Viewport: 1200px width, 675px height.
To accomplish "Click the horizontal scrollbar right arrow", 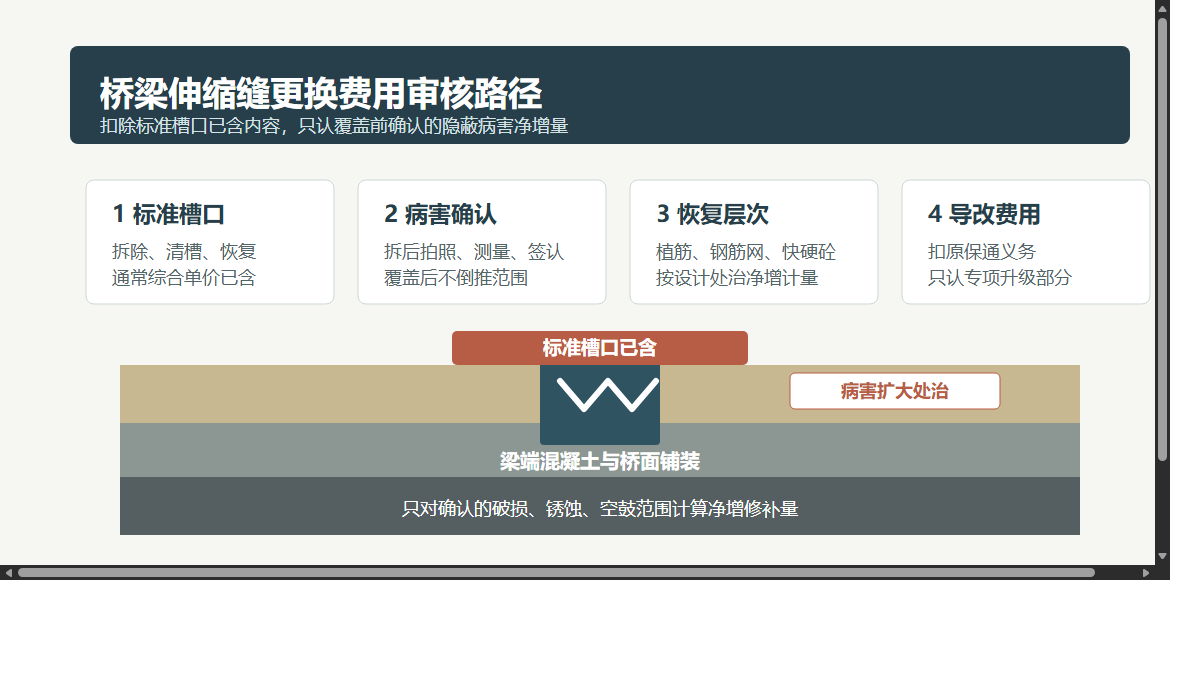I will pyautogui.click(x=1146, y=573).
